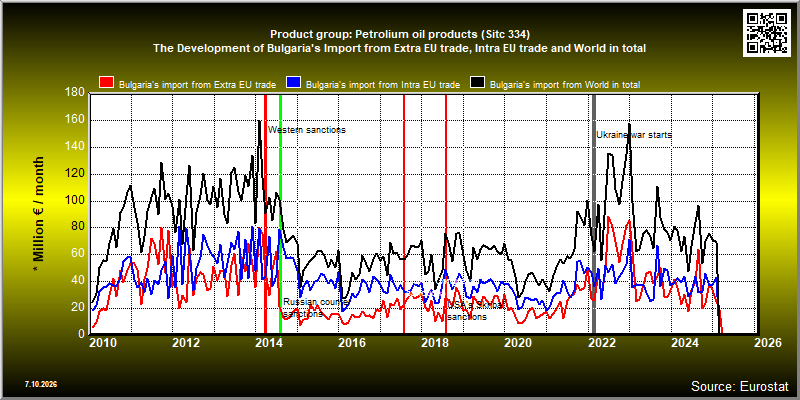Click the 100 y-axis value
800x400 pixels.
tap(76, 201)
